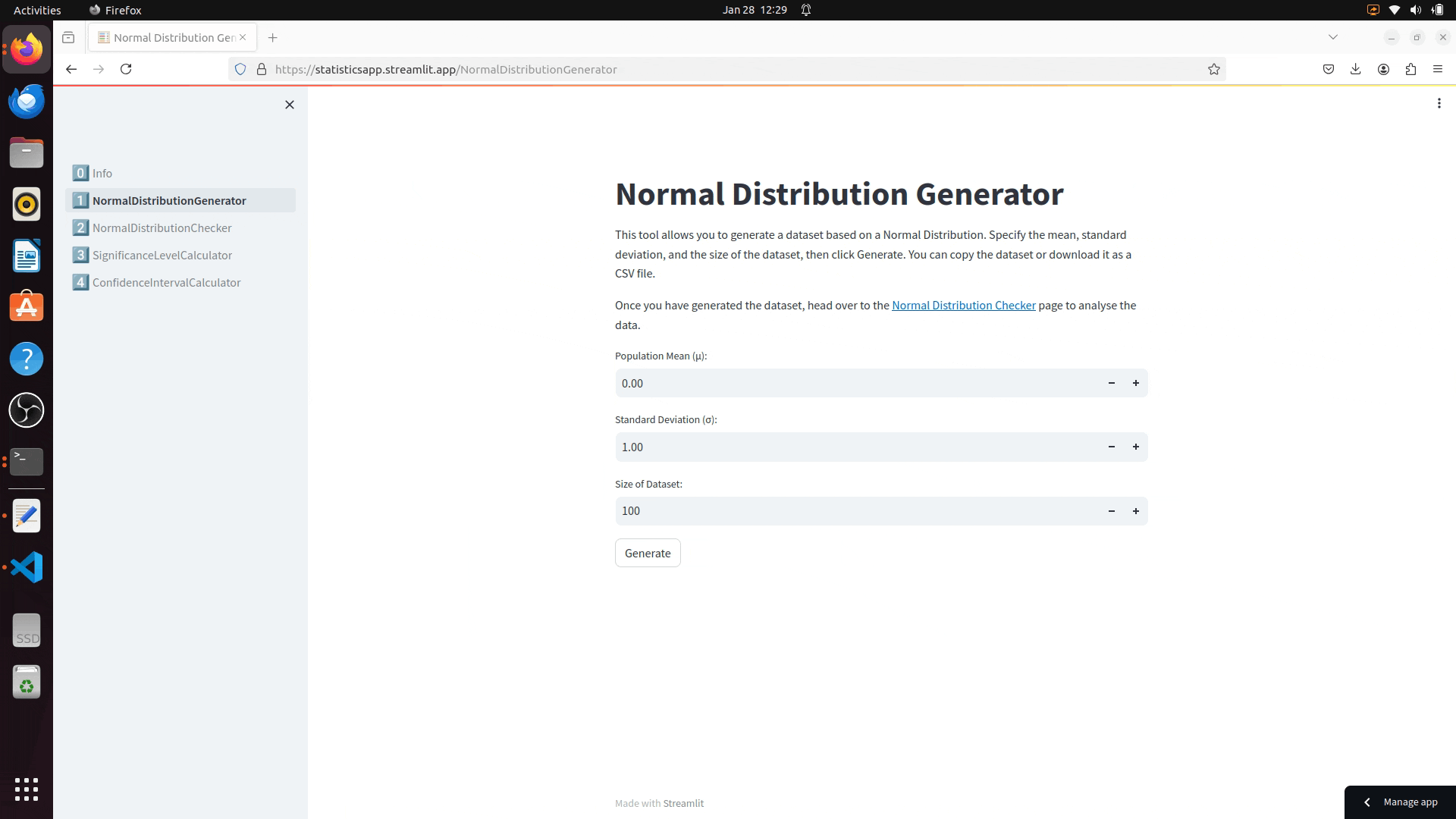Open the Info page in sidebar
Viewport: 1456px width, 819px height.
click(x=102, y=173)
